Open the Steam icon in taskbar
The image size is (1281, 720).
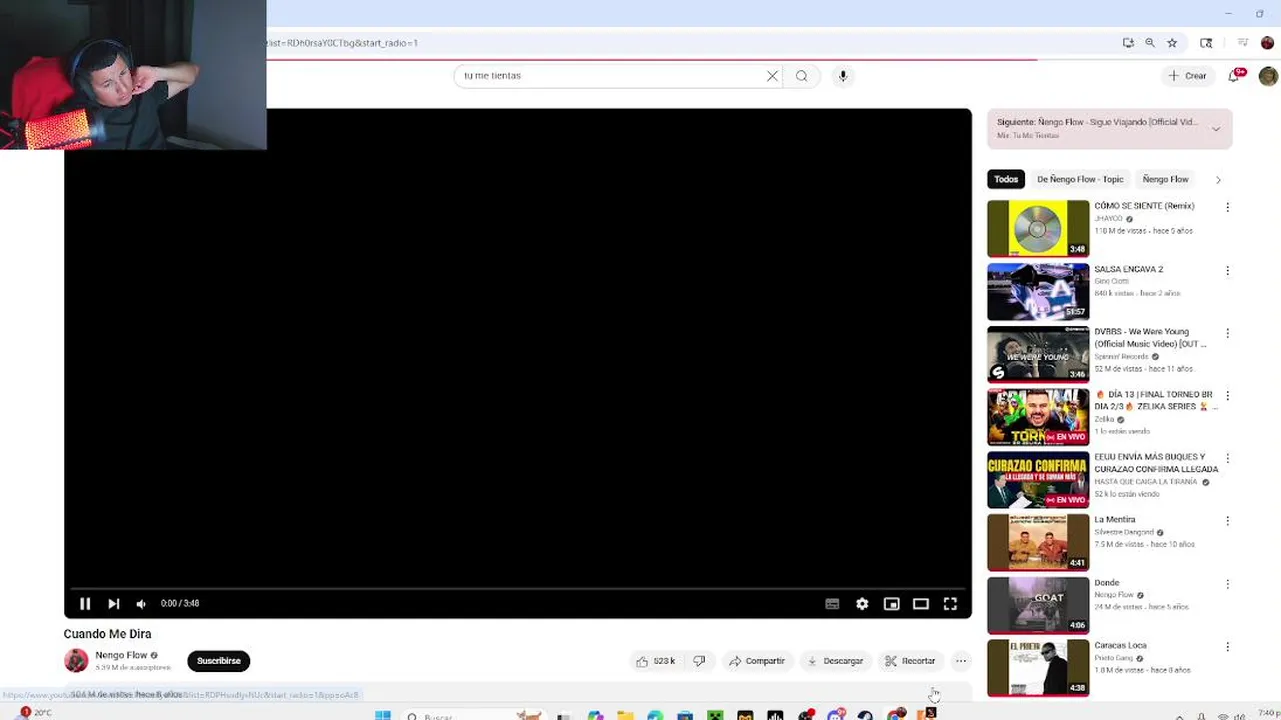[865, 715]
